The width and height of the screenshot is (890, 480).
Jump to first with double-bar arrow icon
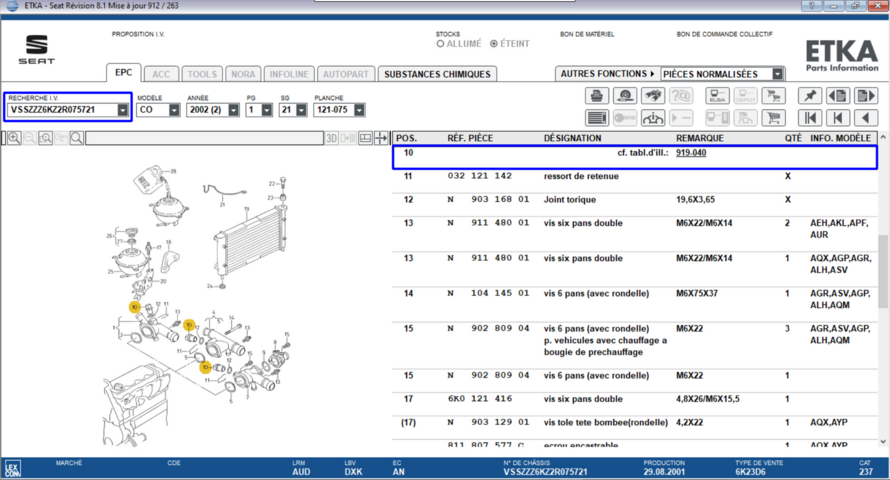coord(810,117)
